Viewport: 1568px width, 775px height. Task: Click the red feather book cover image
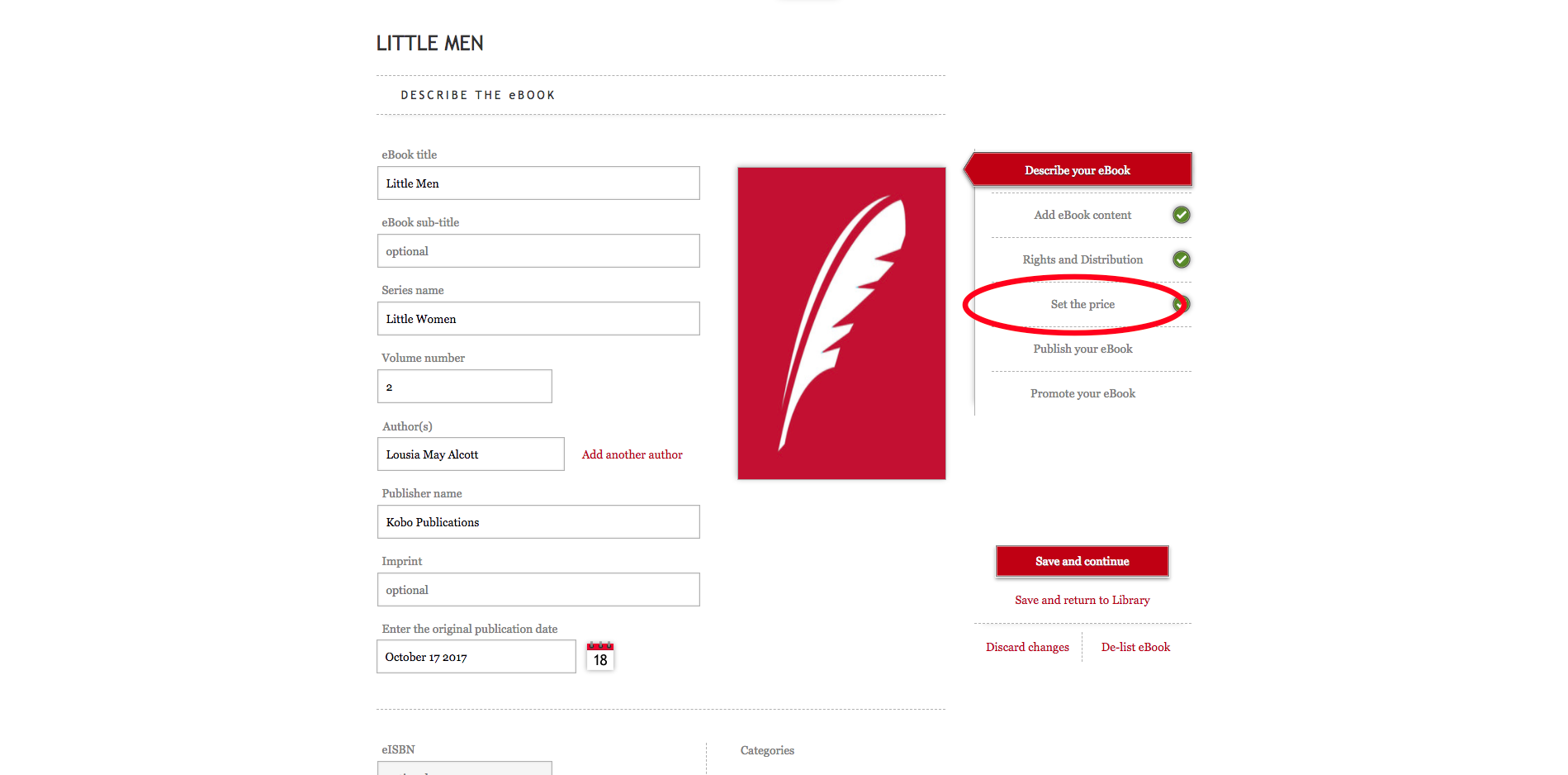click(841, 323)
